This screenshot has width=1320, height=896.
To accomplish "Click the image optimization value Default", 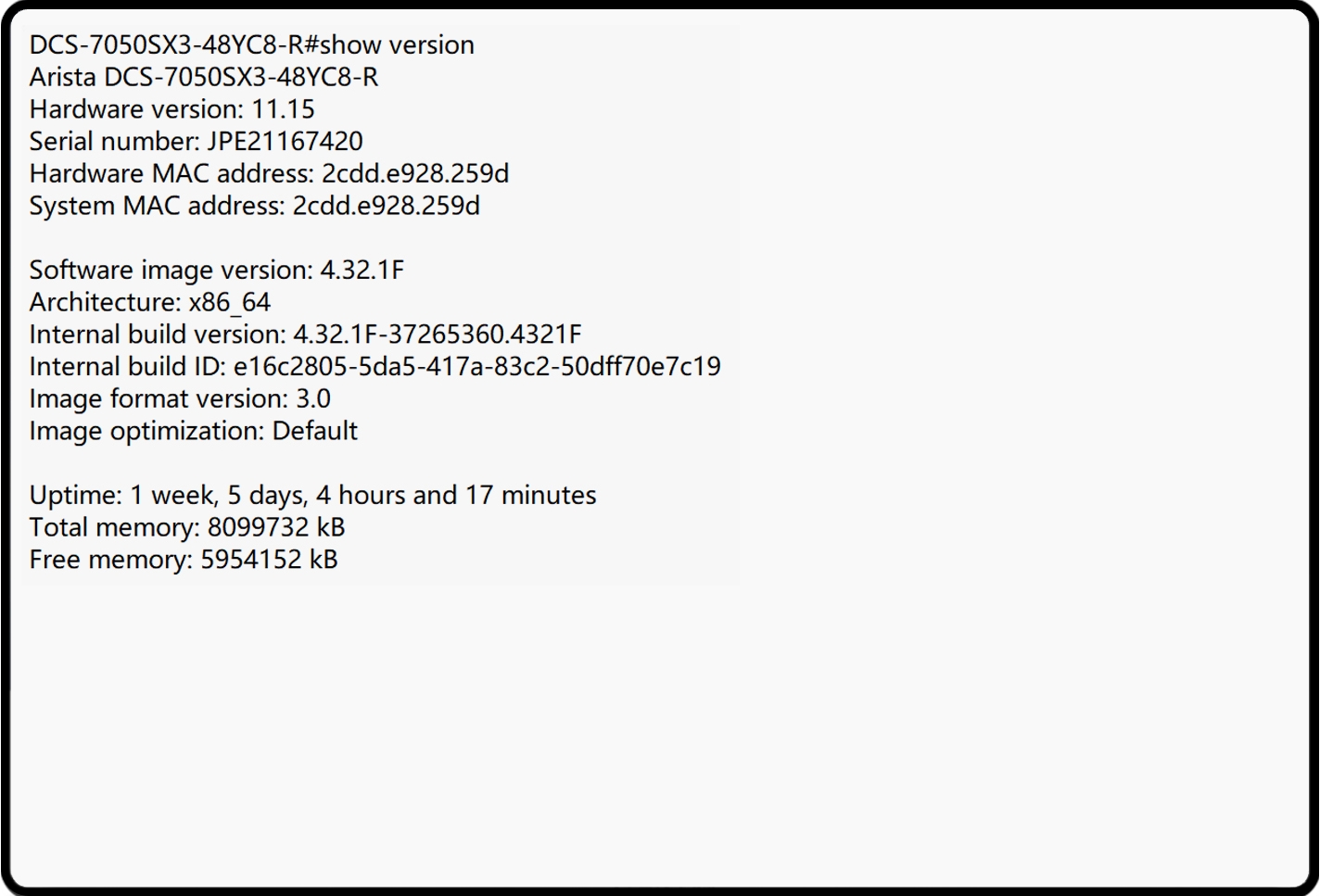I will pos(314,431).
